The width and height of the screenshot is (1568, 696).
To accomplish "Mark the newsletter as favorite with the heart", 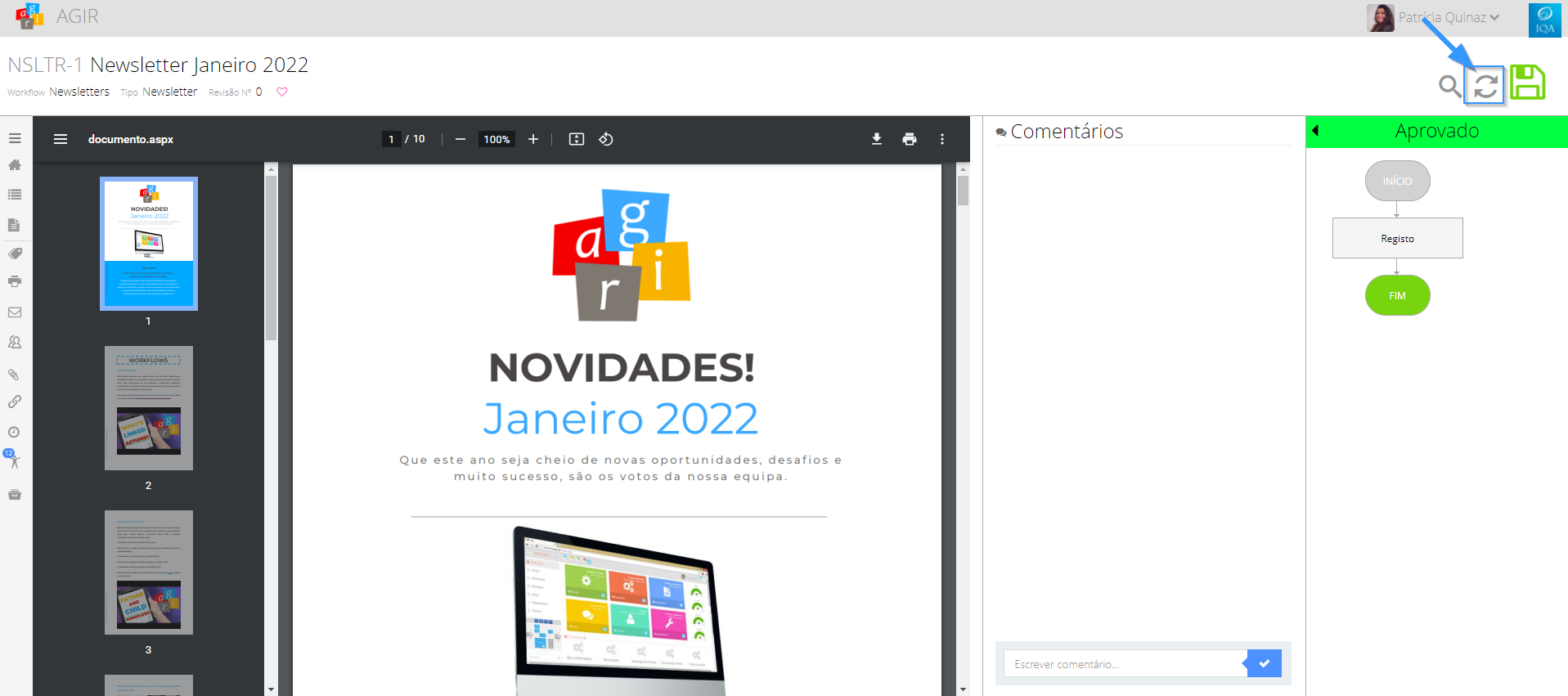I will tap(282, 92).
